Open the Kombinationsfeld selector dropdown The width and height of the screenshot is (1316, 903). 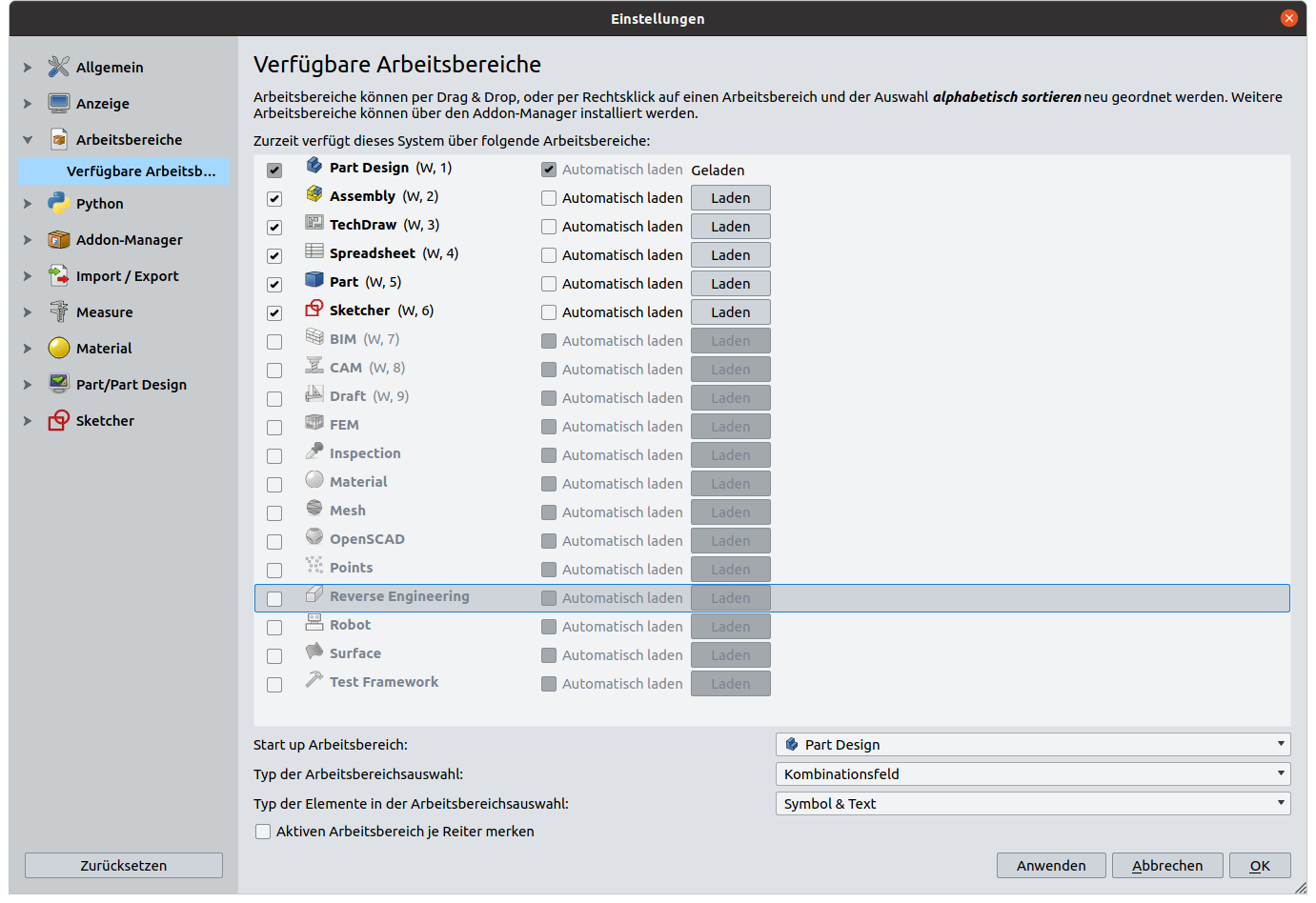(1033, 774)
